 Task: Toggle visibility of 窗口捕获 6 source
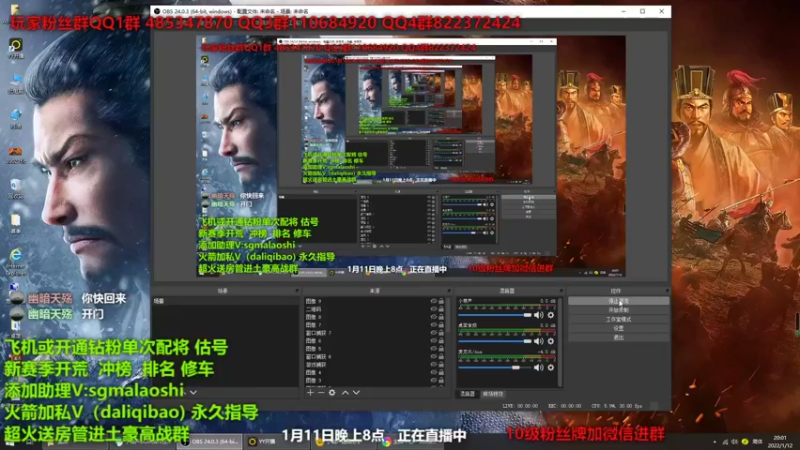coord(433,357)
